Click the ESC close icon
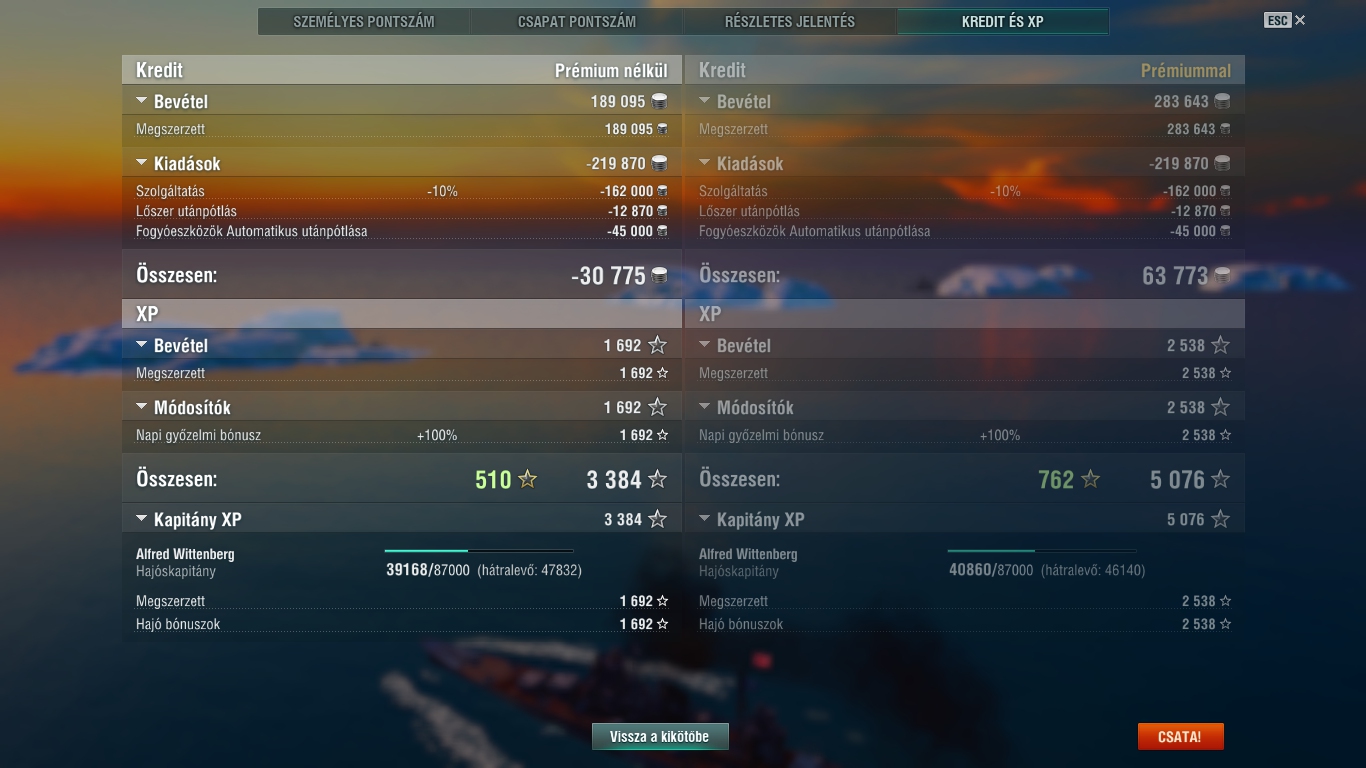This screenshot has width=1366, height=768. tap(1300, 20)
